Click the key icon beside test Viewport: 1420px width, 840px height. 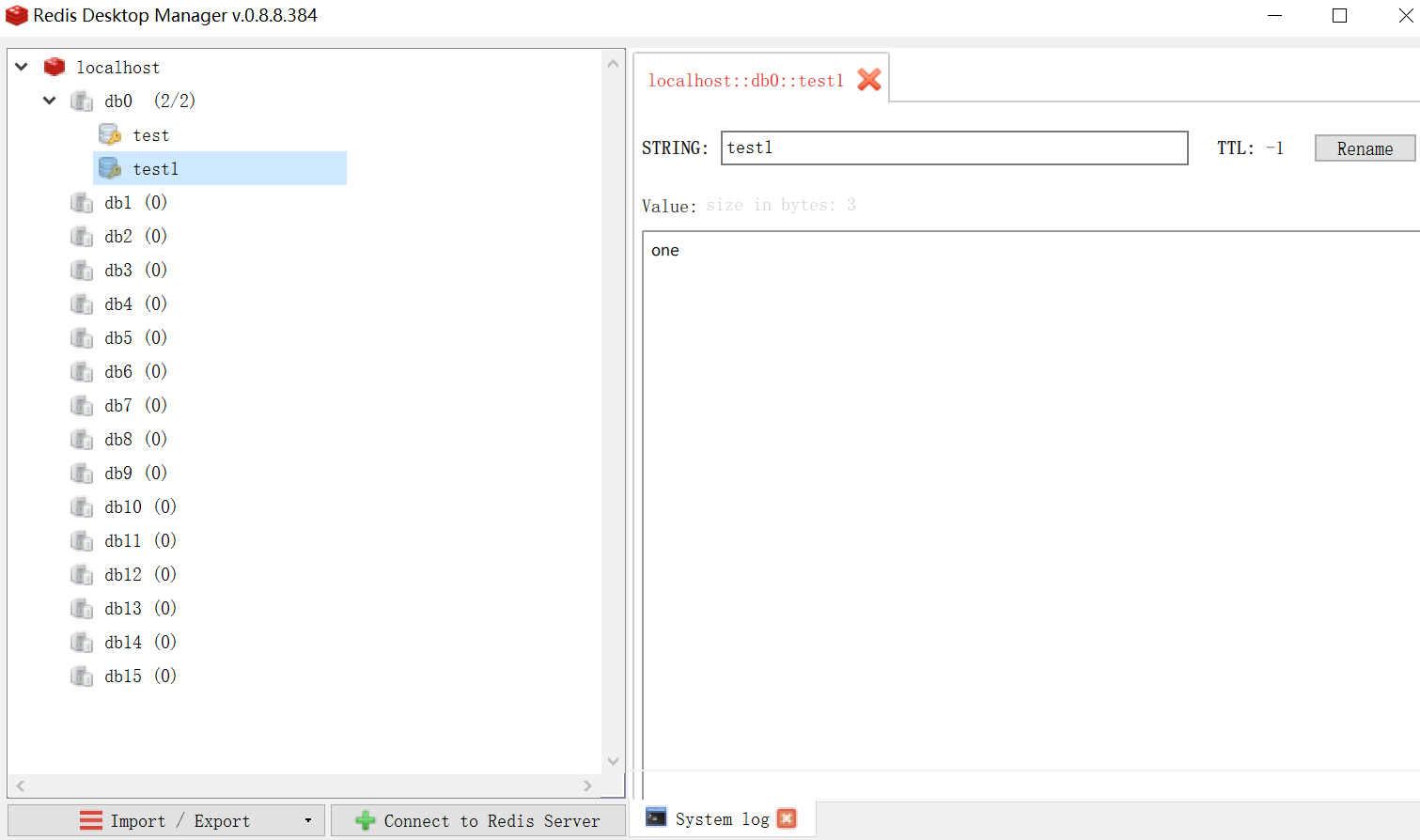(110, 134)
